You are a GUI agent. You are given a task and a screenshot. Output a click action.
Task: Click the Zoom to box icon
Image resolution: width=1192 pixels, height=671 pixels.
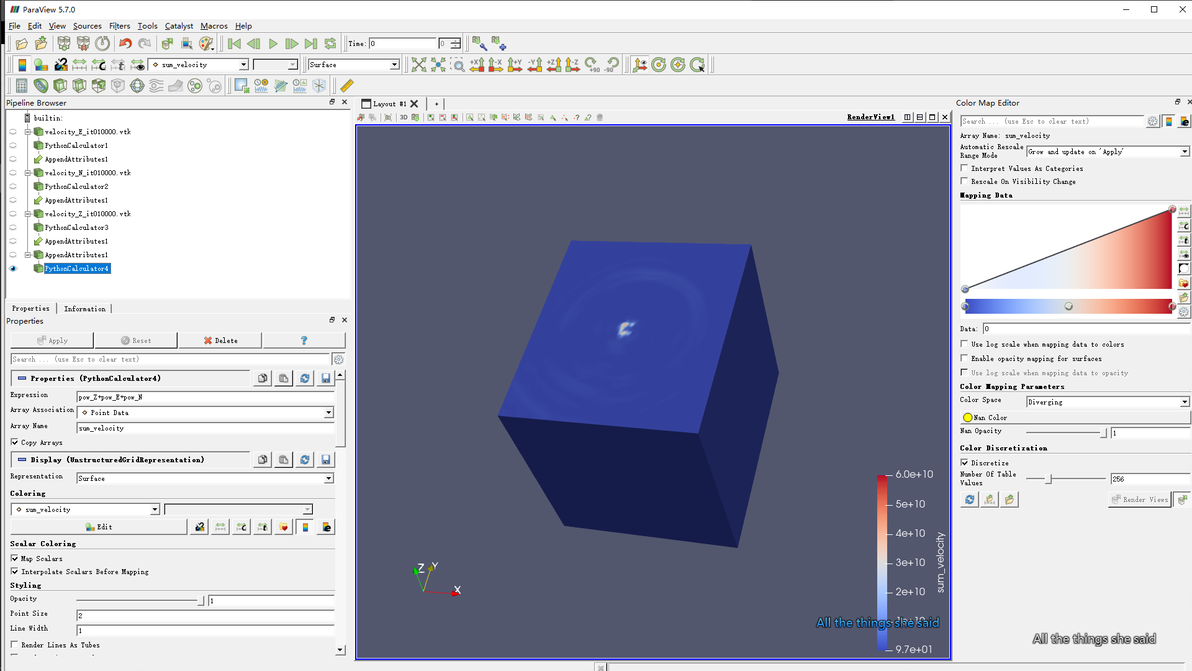458,65
